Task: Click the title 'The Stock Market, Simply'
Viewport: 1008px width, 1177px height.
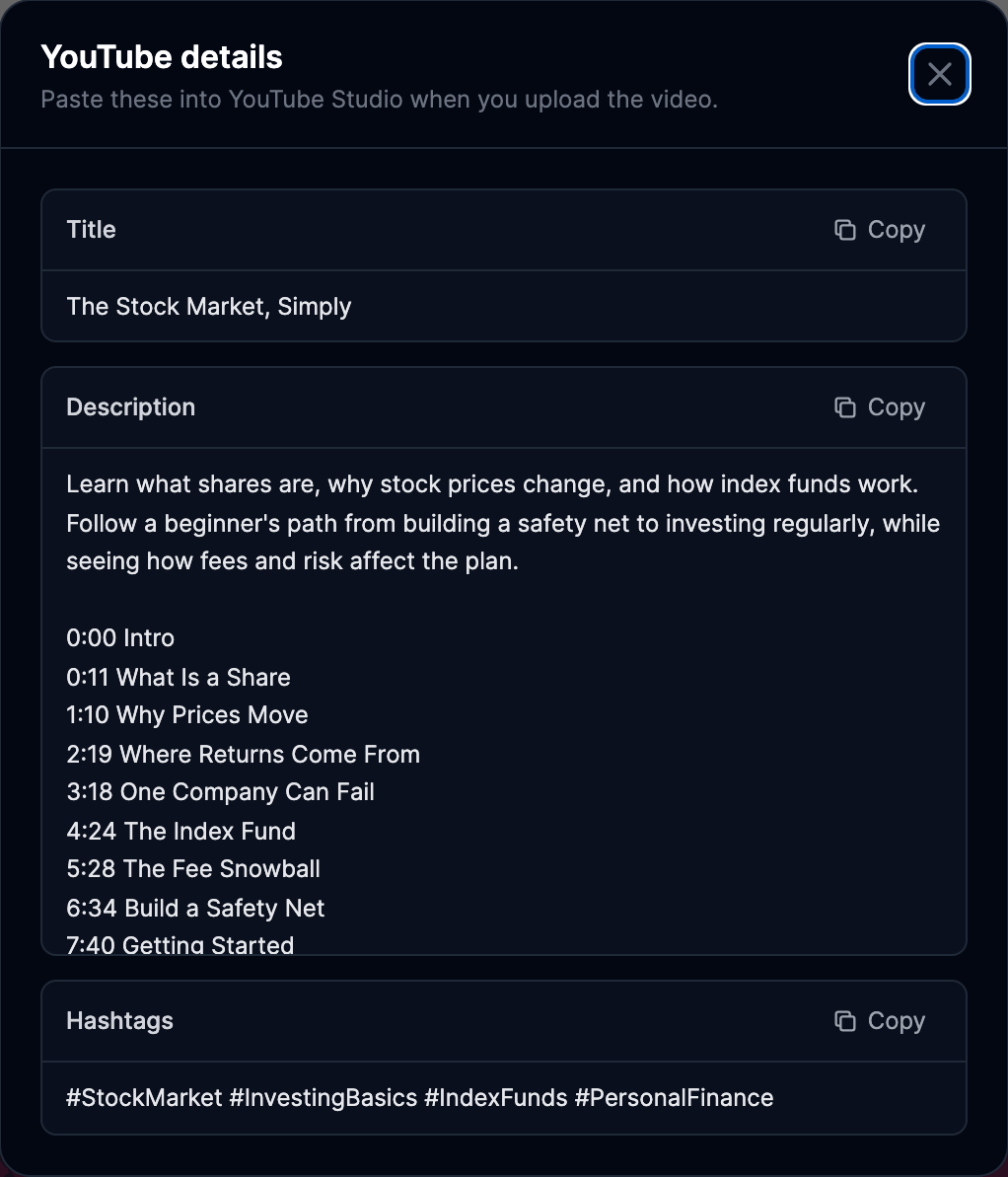Action: [209, 306]
